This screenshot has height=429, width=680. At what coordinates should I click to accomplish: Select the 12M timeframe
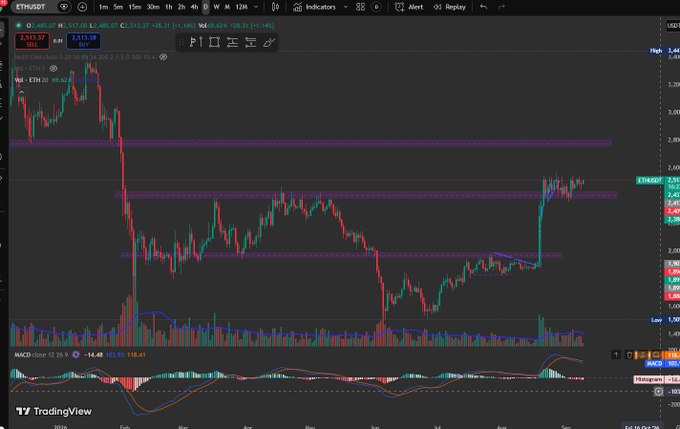tap(242, 7)
